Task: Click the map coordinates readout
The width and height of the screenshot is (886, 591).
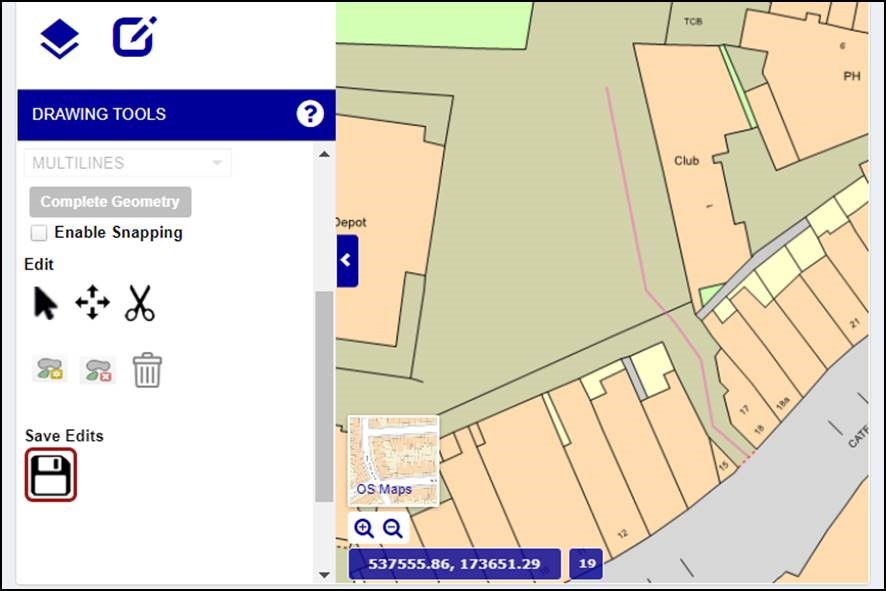Action: 454,564
